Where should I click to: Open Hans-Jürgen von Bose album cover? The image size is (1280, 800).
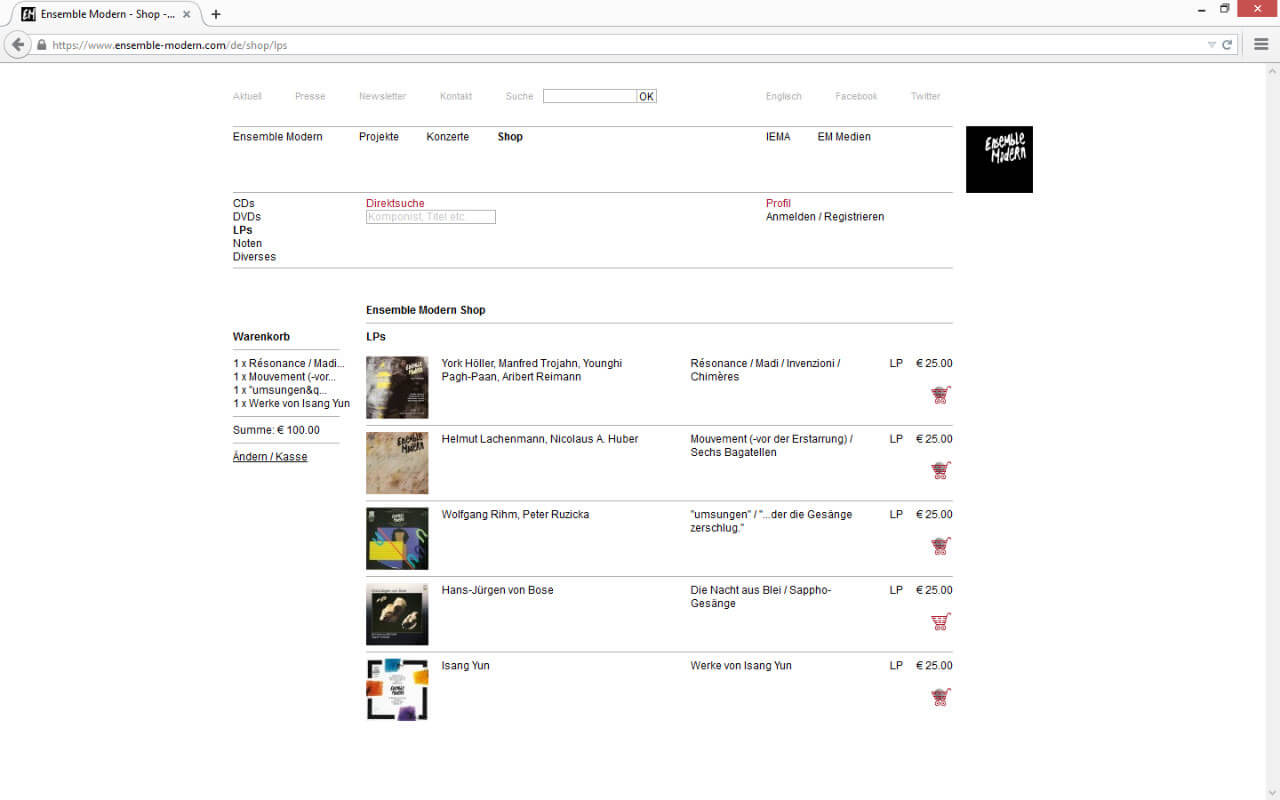(x=397, y=614)
